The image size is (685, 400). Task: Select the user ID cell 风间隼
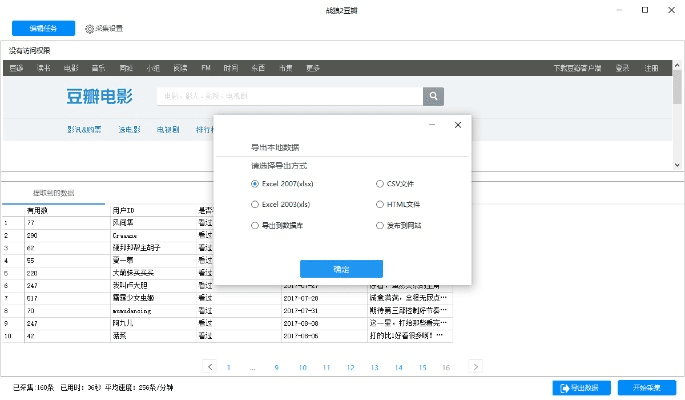coord(153,223)
